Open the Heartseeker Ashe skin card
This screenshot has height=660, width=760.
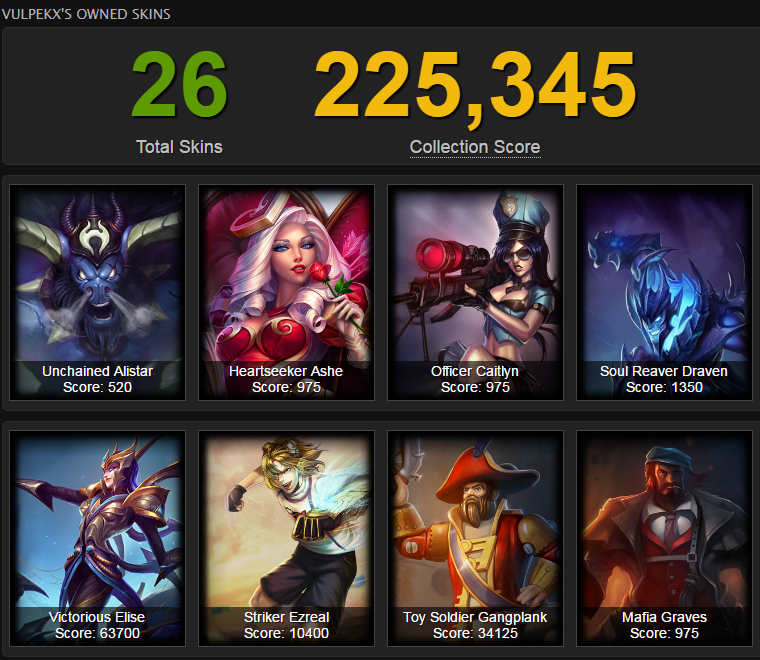286,292
